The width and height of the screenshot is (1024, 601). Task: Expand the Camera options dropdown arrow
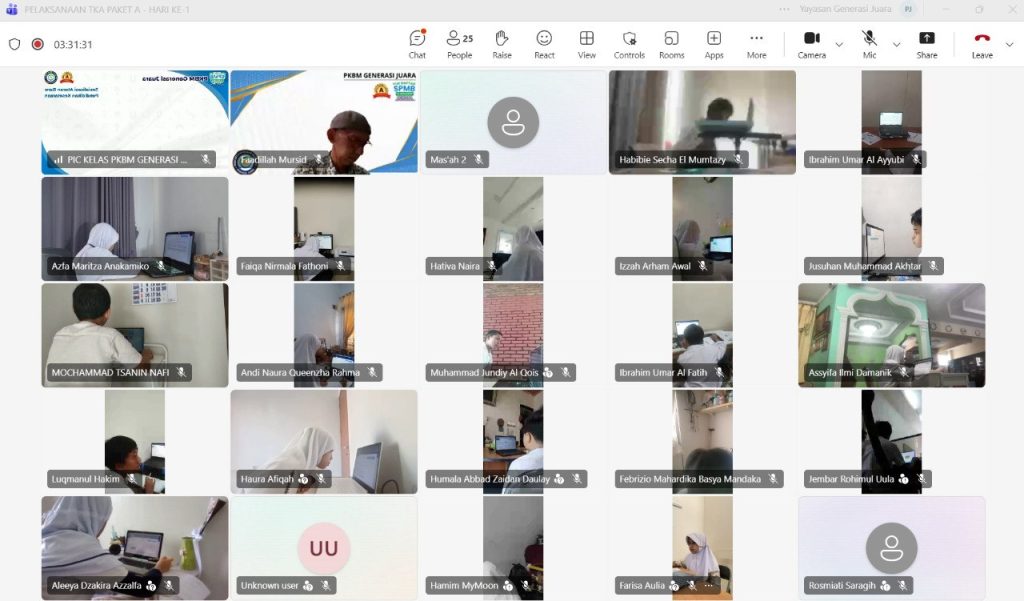click(x=839, y=44)
